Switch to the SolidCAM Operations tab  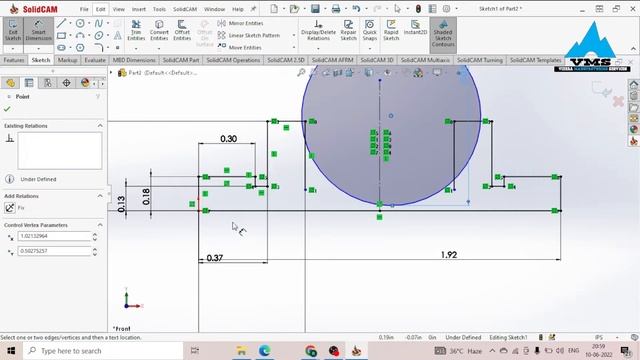(x=233, y=60)
